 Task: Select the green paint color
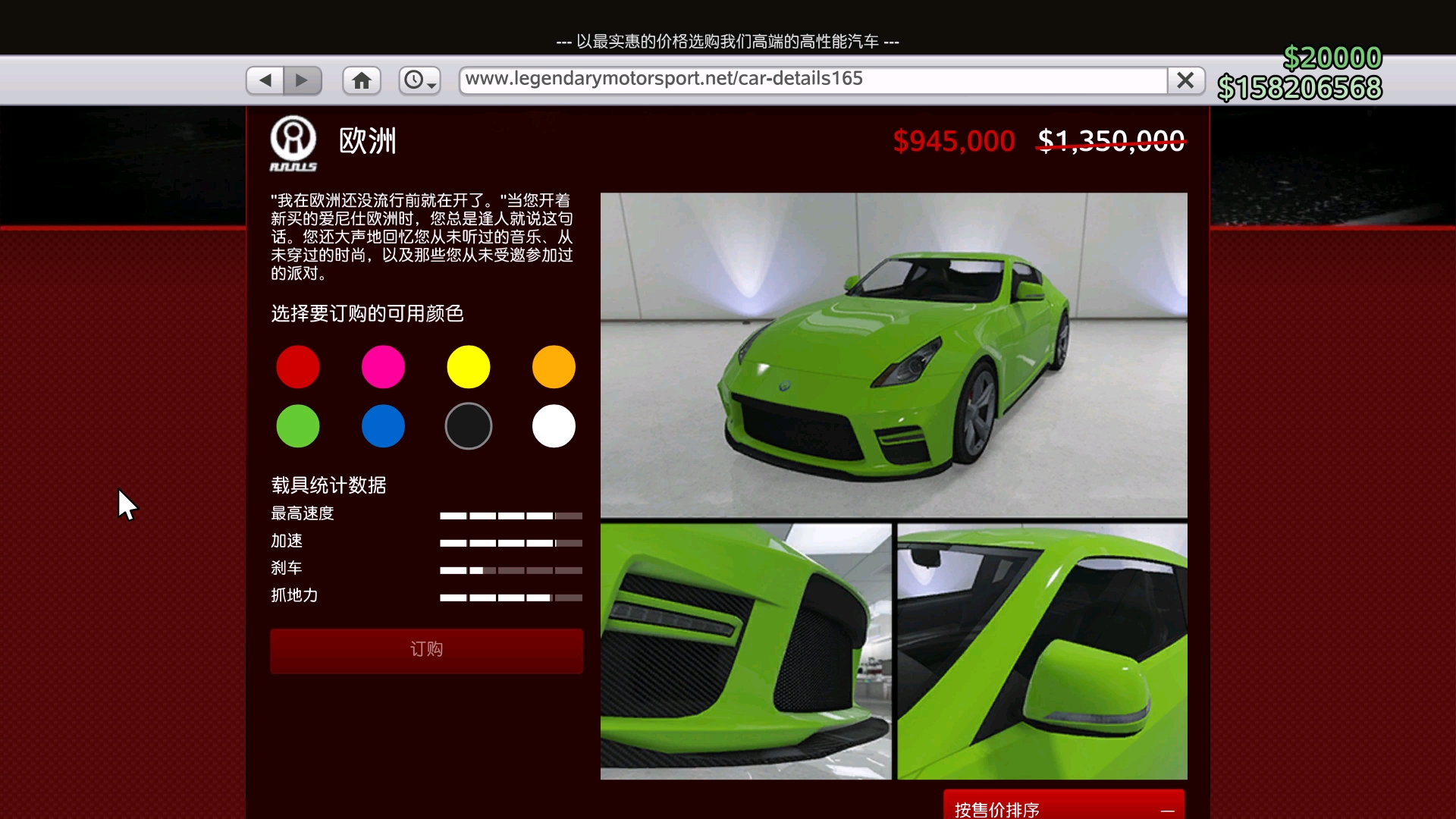[297, 426]
